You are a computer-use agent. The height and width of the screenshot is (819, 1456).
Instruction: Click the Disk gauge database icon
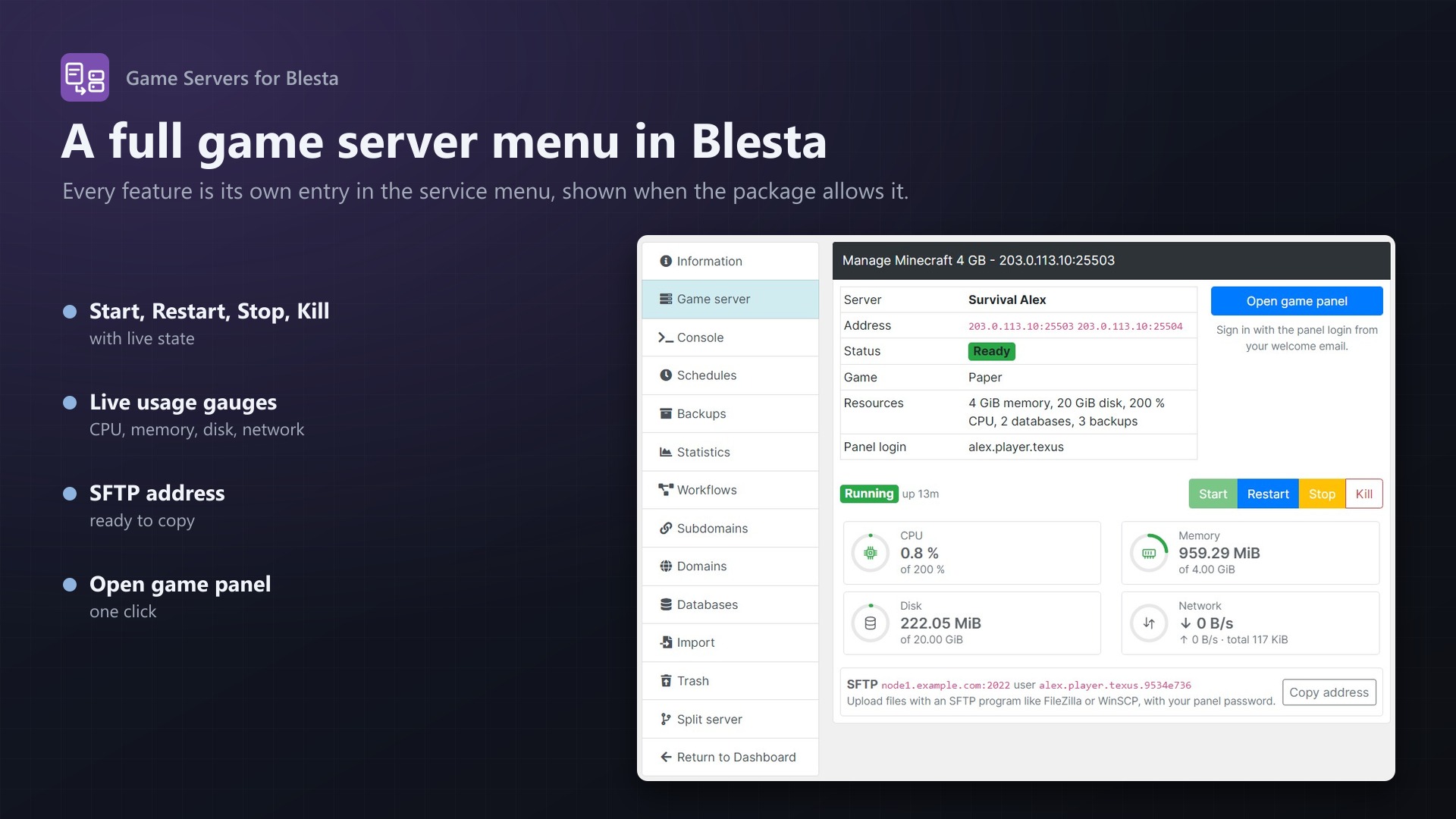pos(871,623)
